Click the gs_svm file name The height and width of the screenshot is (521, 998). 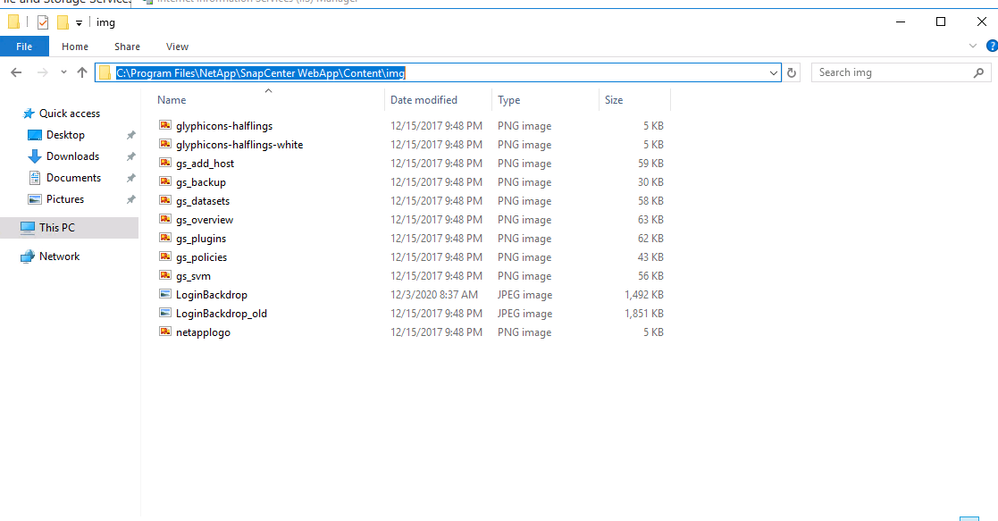[x=193, y=276]
